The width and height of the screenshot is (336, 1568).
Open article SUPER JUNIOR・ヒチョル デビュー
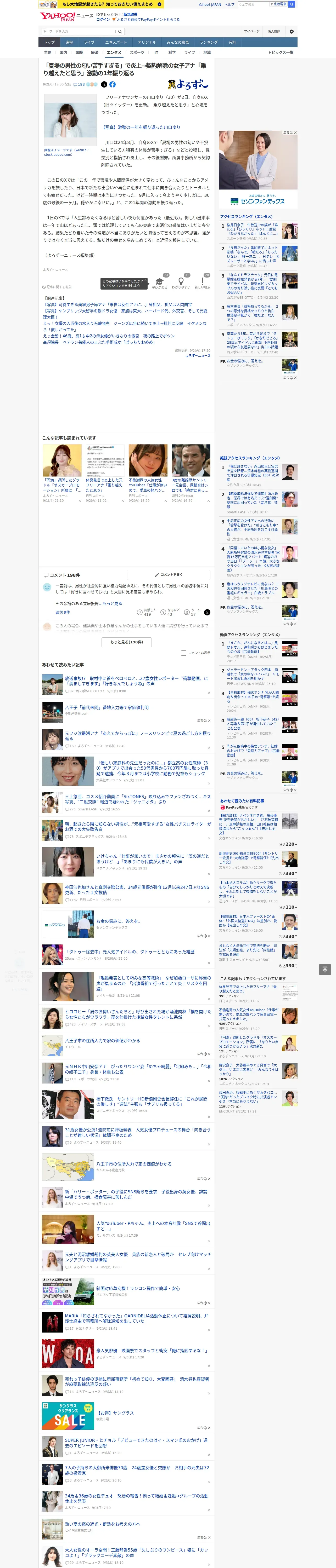tap(136, 1443)
